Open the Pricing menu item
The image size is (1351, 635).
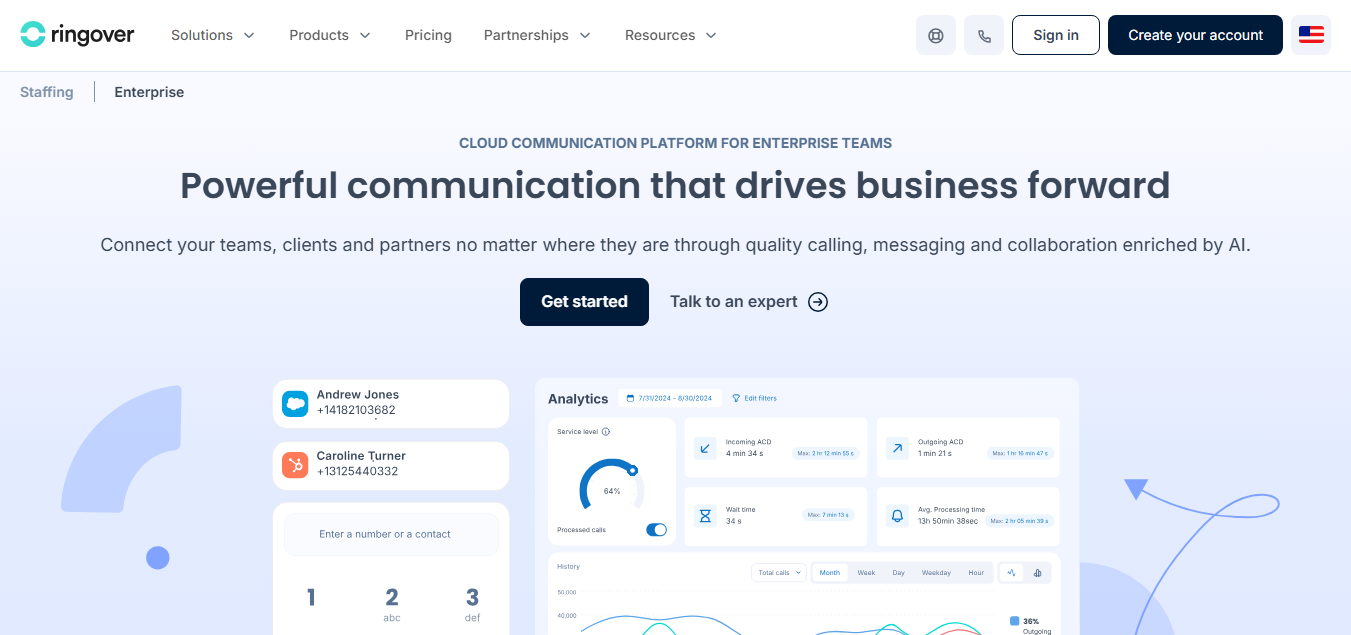tap(428, 35)
